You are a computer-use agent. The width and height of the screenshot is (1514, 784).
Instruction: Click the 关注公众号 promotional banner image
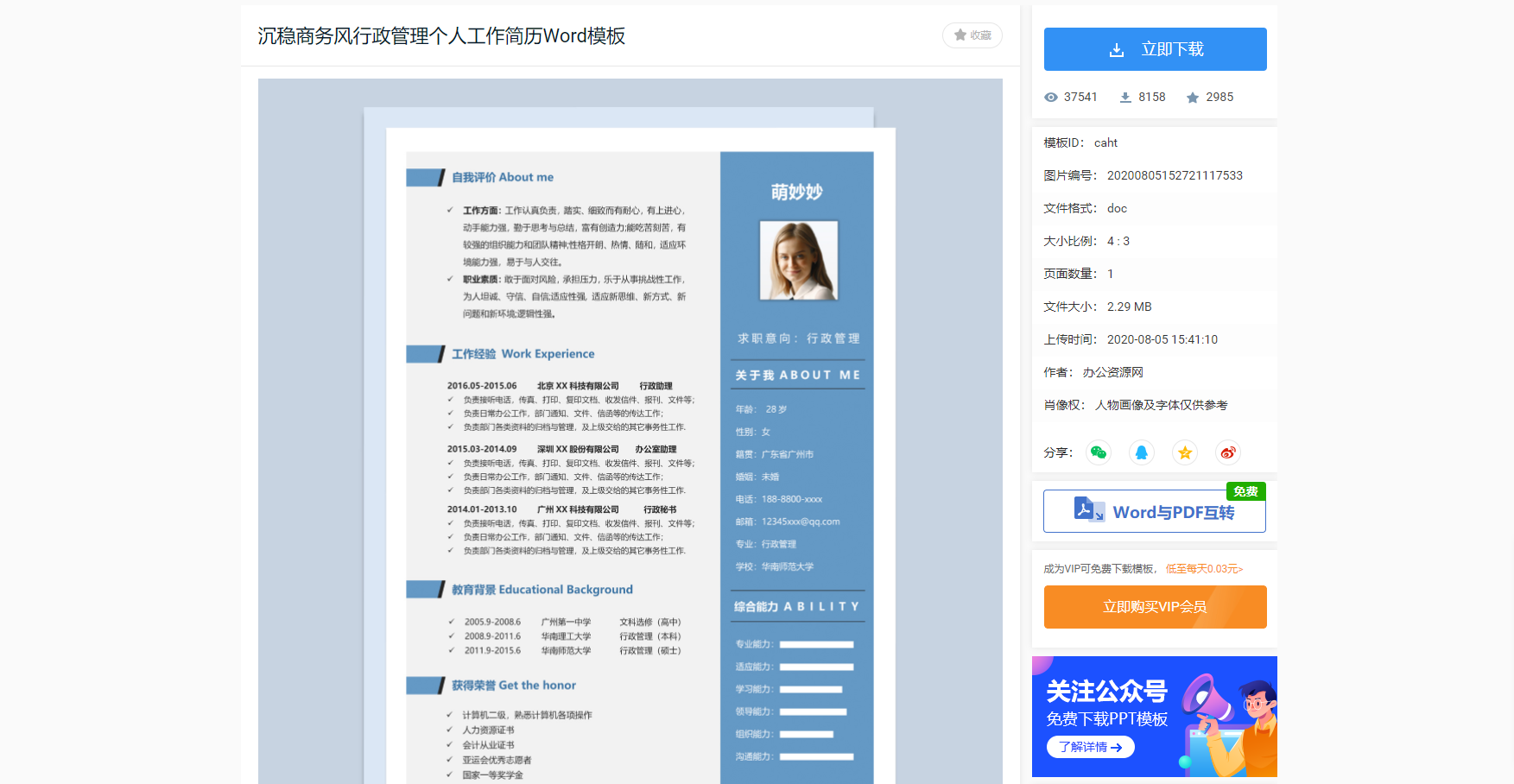click(1155, 717)
